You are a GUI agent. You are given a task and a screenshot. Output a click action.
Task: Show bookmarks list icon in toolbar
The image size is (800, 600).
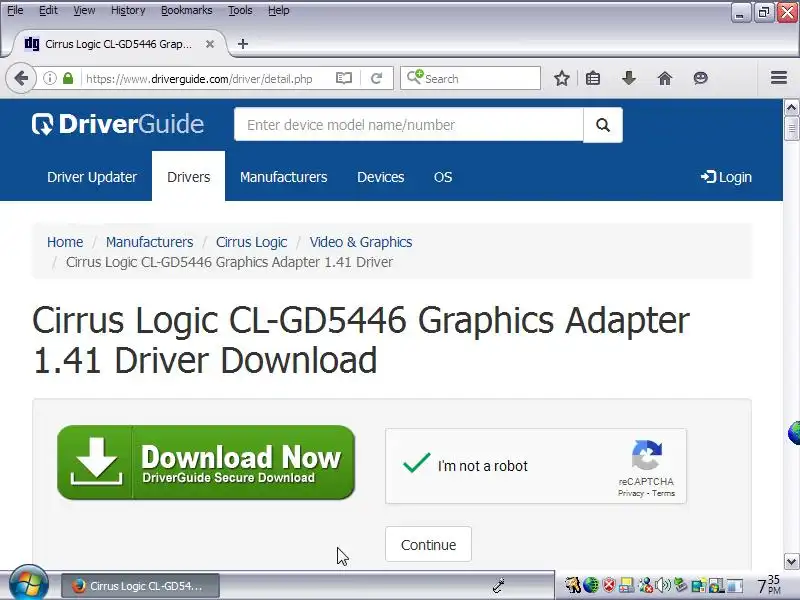[x=593, y=78]
